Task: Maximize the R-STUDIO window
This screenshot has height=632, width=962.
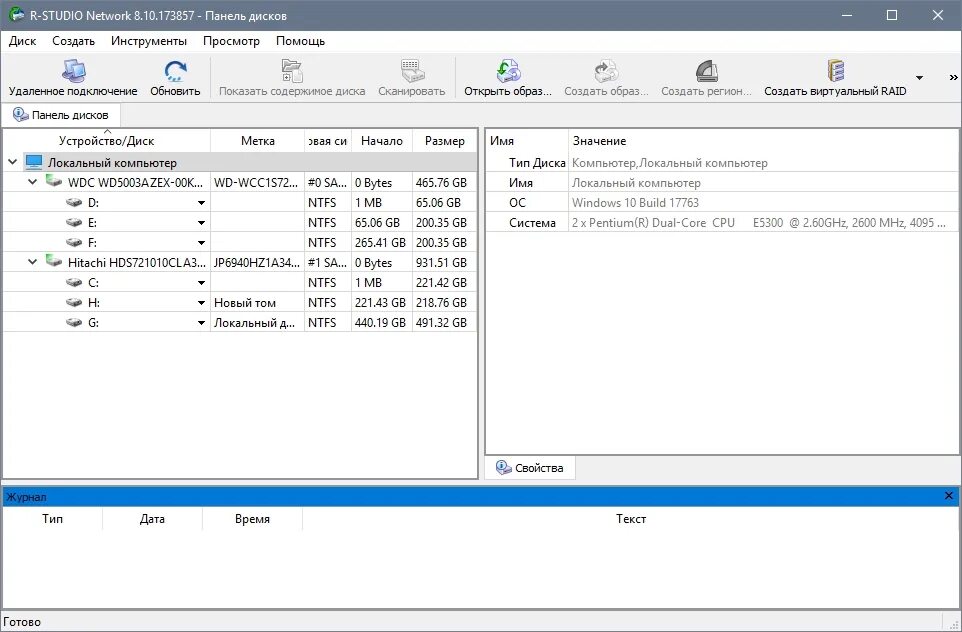Action: (x=892, y=15)
